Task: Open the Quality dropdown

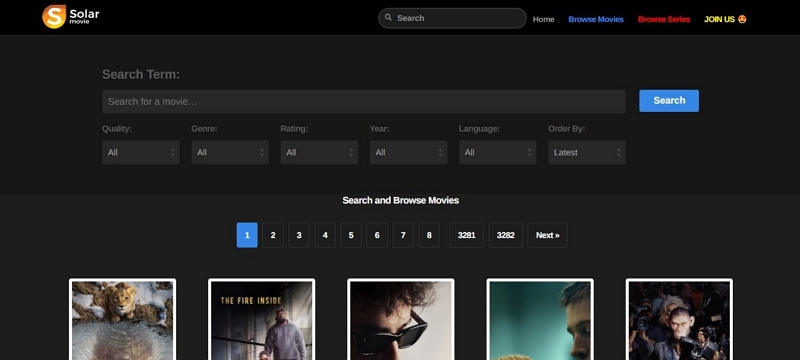Action: (x=141, y=152)
